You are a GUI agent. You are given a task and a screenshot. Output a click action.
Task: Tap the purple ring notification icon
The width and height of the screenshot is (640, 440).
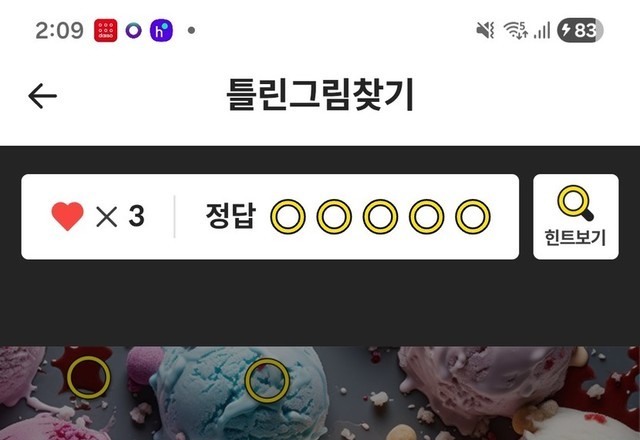(133, 31)
